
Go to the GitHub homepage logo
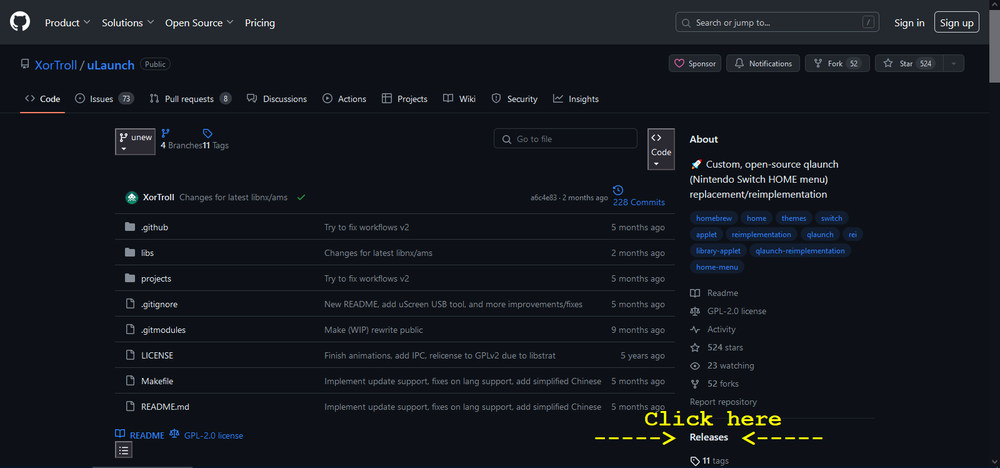pyautogui.click(x=20, y=22)
